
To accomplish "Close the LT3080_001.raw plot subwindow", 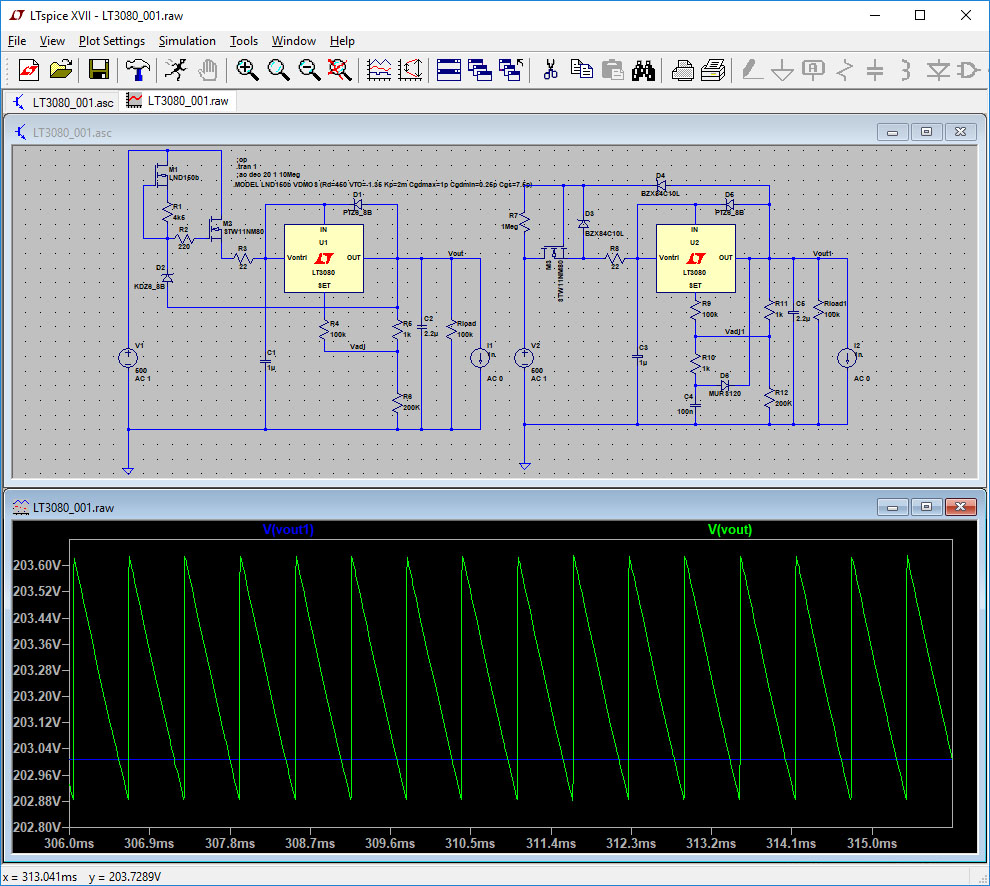I will (x=960, y=507).
